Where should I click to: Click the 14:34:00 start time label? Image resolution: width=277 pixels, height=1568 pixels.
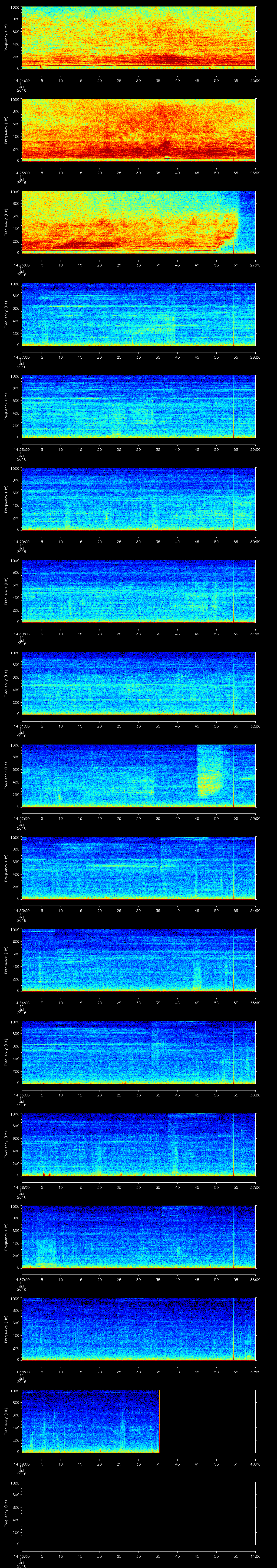tap(21, 1003)
